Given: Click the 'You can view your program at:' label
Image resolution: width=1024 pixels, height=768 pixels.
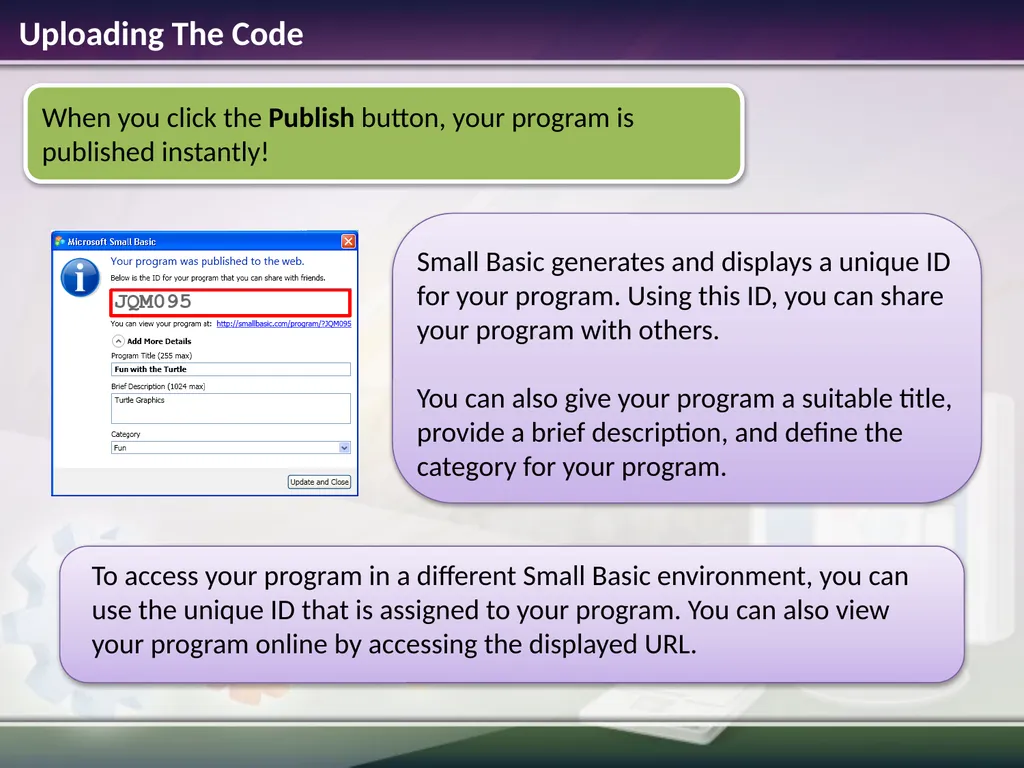Looking at the screenshot, I should click(x=161, y=324).
